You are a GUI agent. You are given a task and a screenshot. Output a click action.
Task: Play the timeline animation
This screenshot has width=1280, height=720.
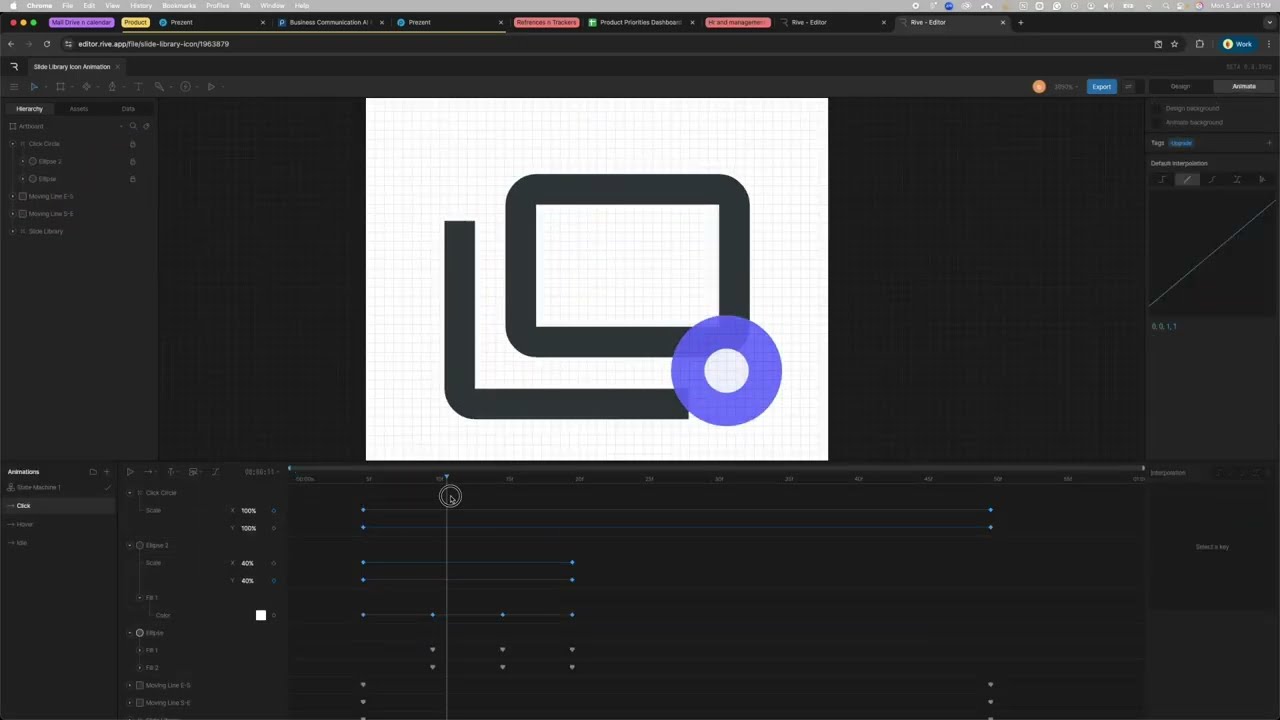coord(130,472)
